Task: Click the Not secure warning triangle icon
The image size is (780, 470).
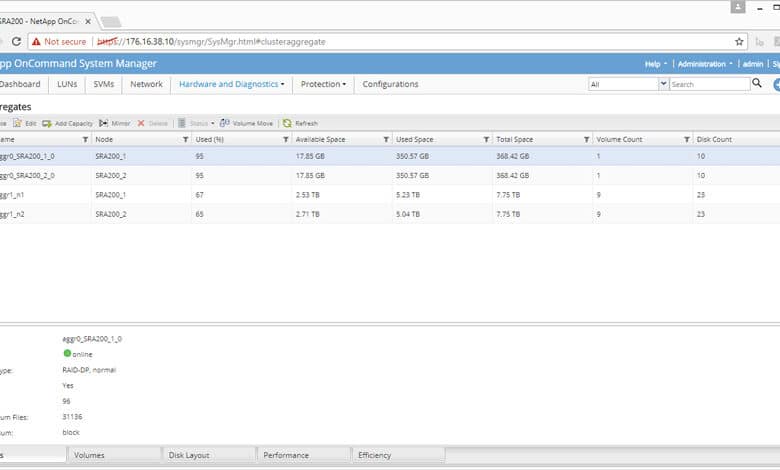Action: [36, 42]
